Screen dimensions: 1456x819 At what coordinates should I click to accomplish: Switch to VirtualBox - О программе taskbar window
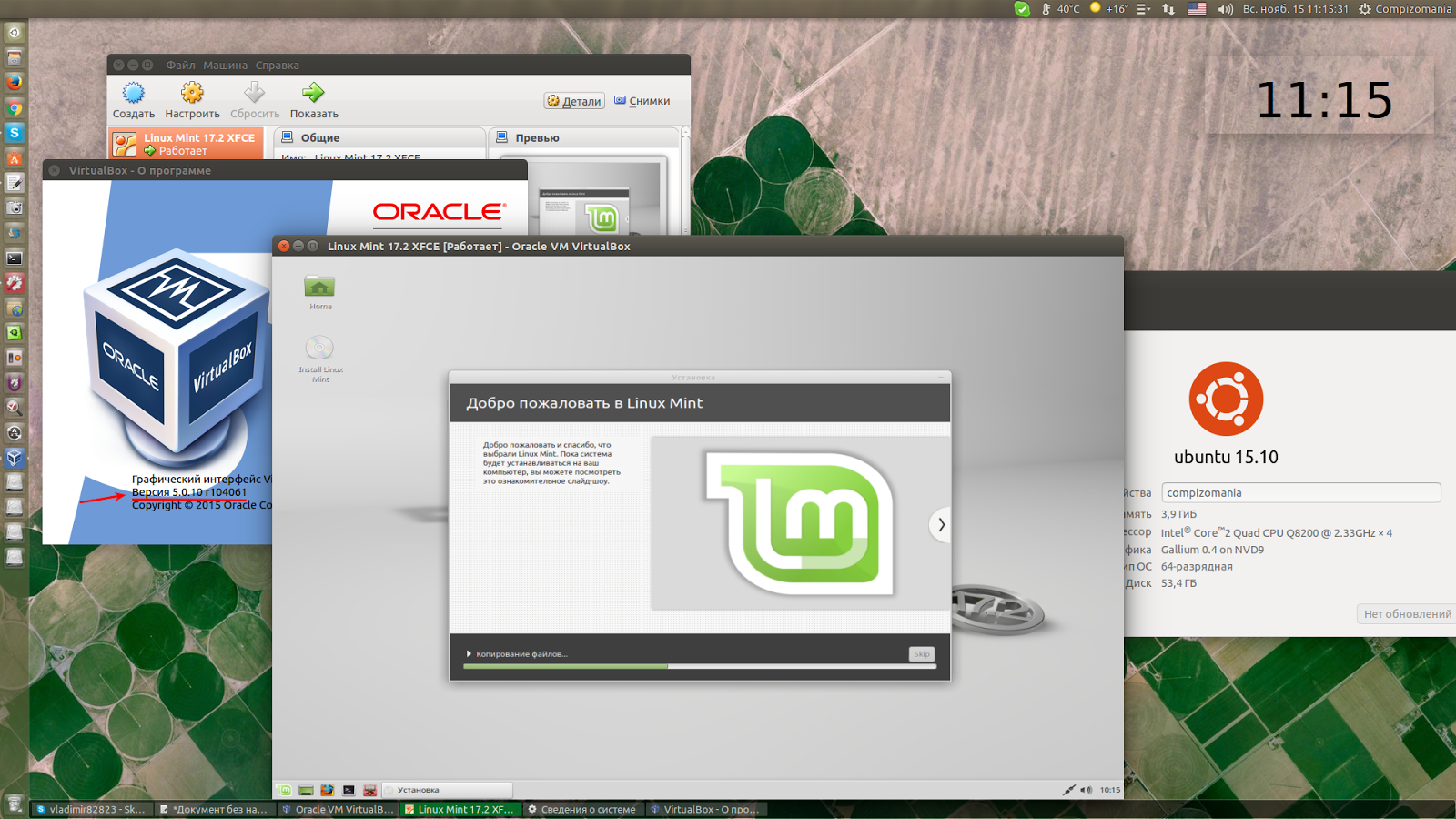click(706, 809)
